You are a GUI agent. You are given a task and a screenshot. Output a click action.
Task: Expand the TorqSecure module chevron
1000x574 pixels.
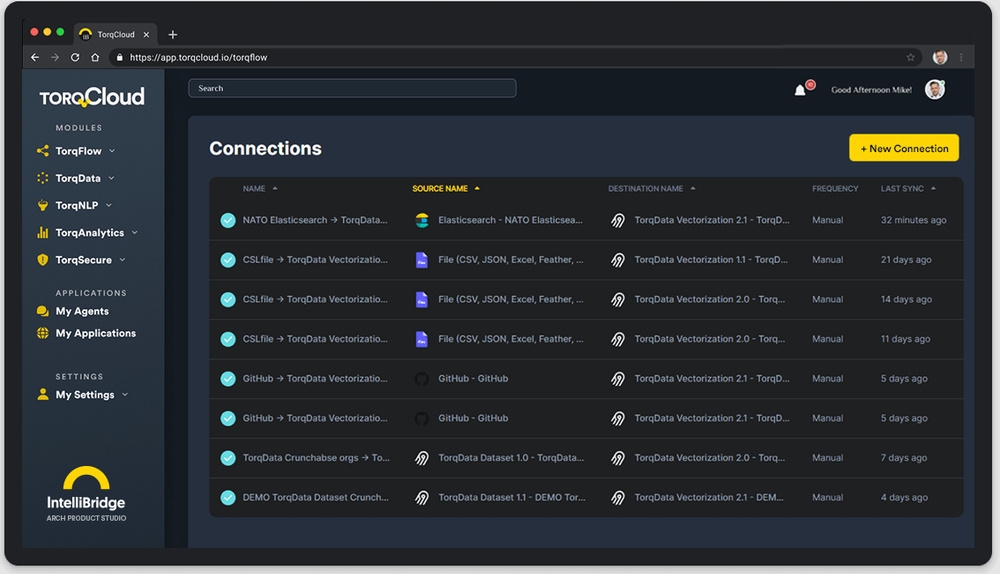point(122,260)
